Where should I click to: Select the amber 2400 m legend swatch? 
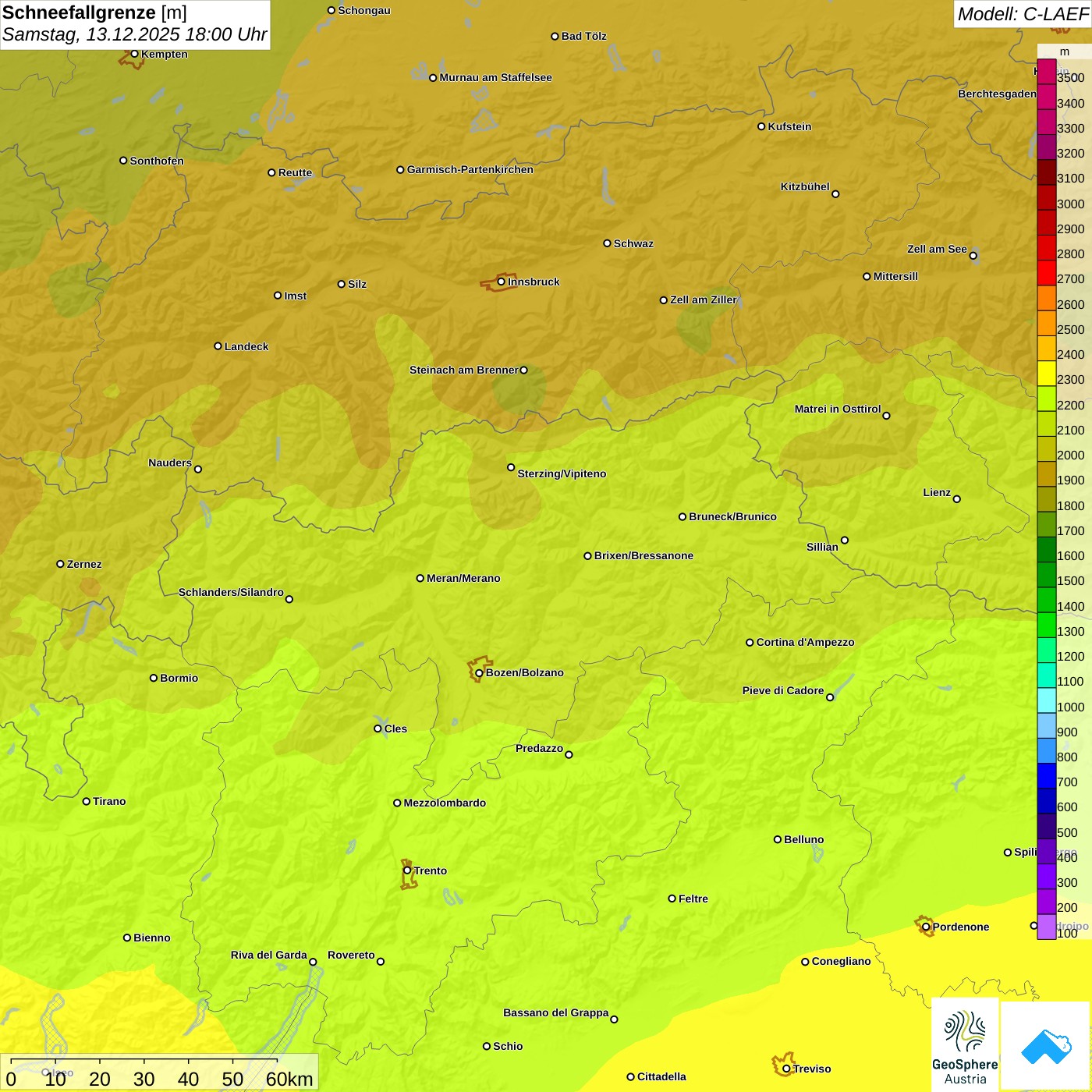(1047, 349)
